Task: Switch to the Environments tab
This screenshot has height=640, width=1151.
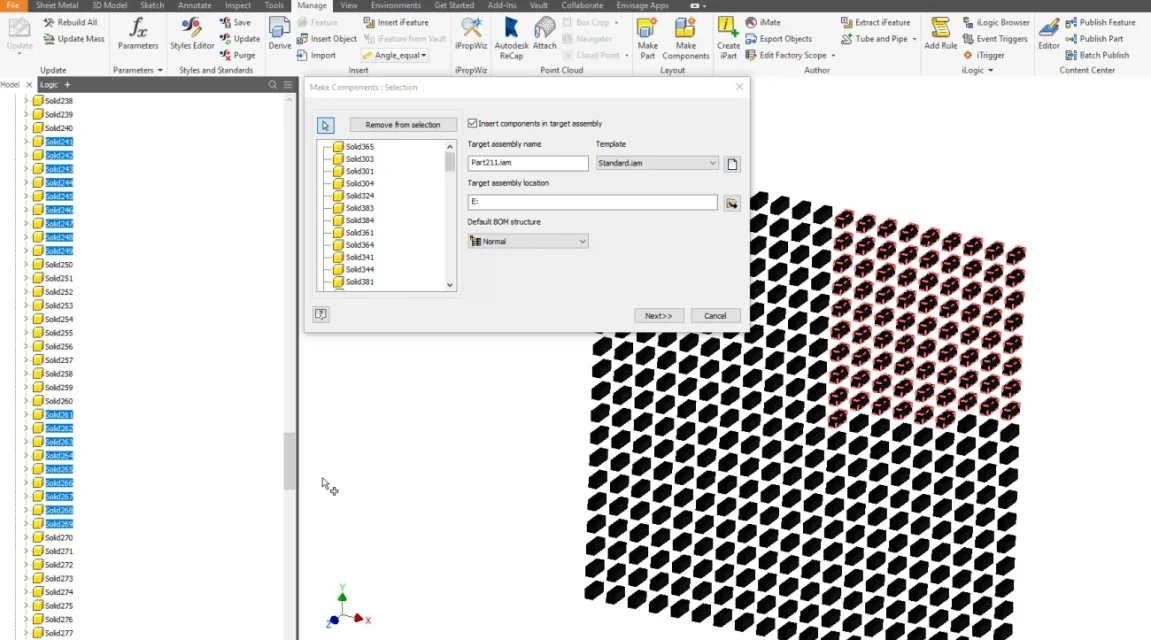Action: tap(396, 5)
